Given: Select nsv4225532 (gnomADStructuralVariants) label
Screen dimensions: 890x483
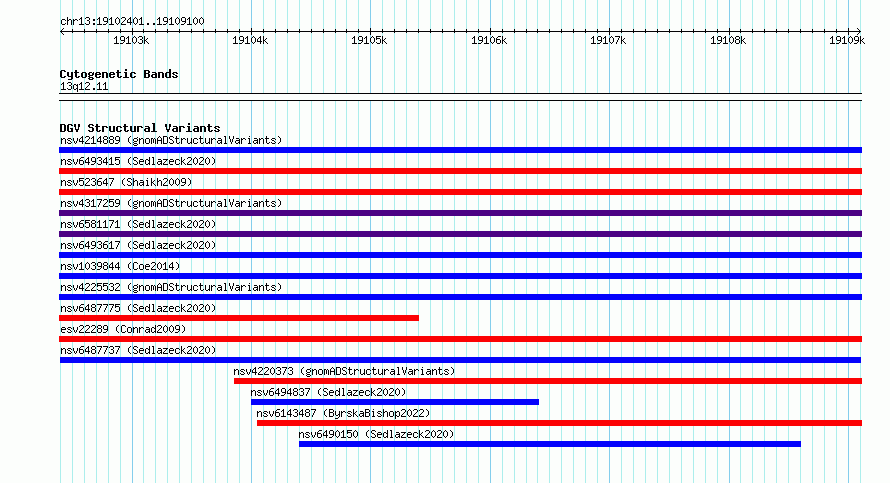Looking at the screenshot, I should pos(171,287).
